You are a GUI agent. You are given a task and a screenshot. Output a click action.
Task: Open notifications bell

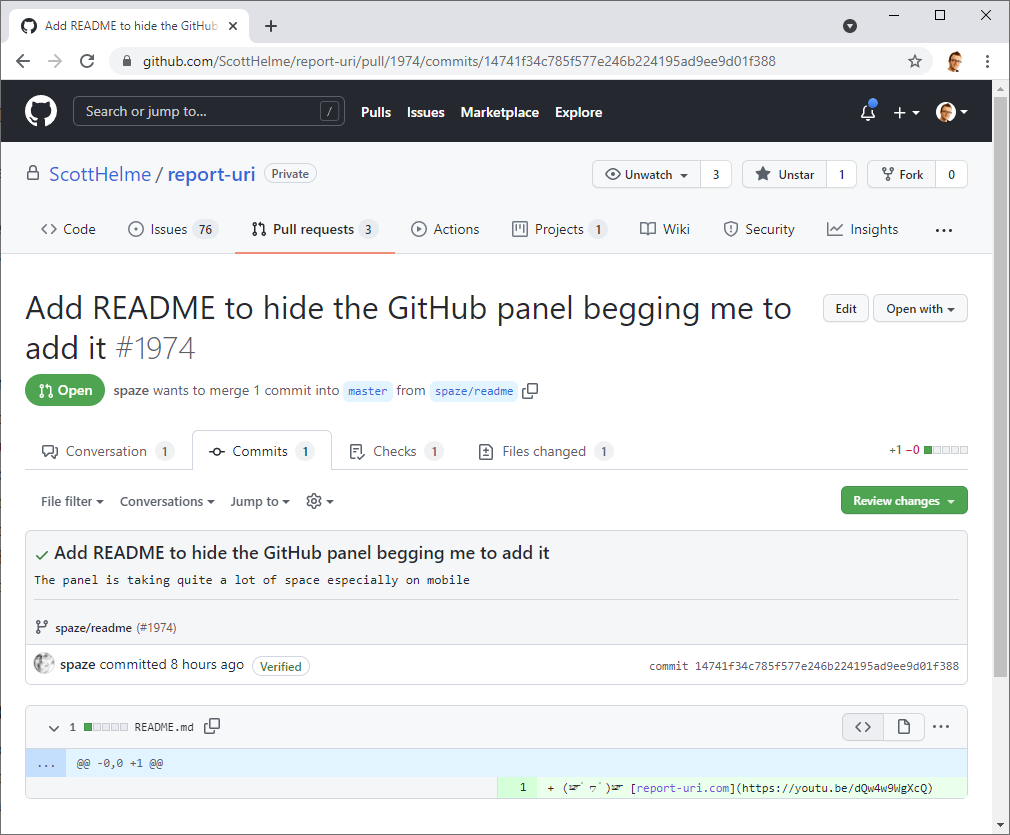pos(868,111)
